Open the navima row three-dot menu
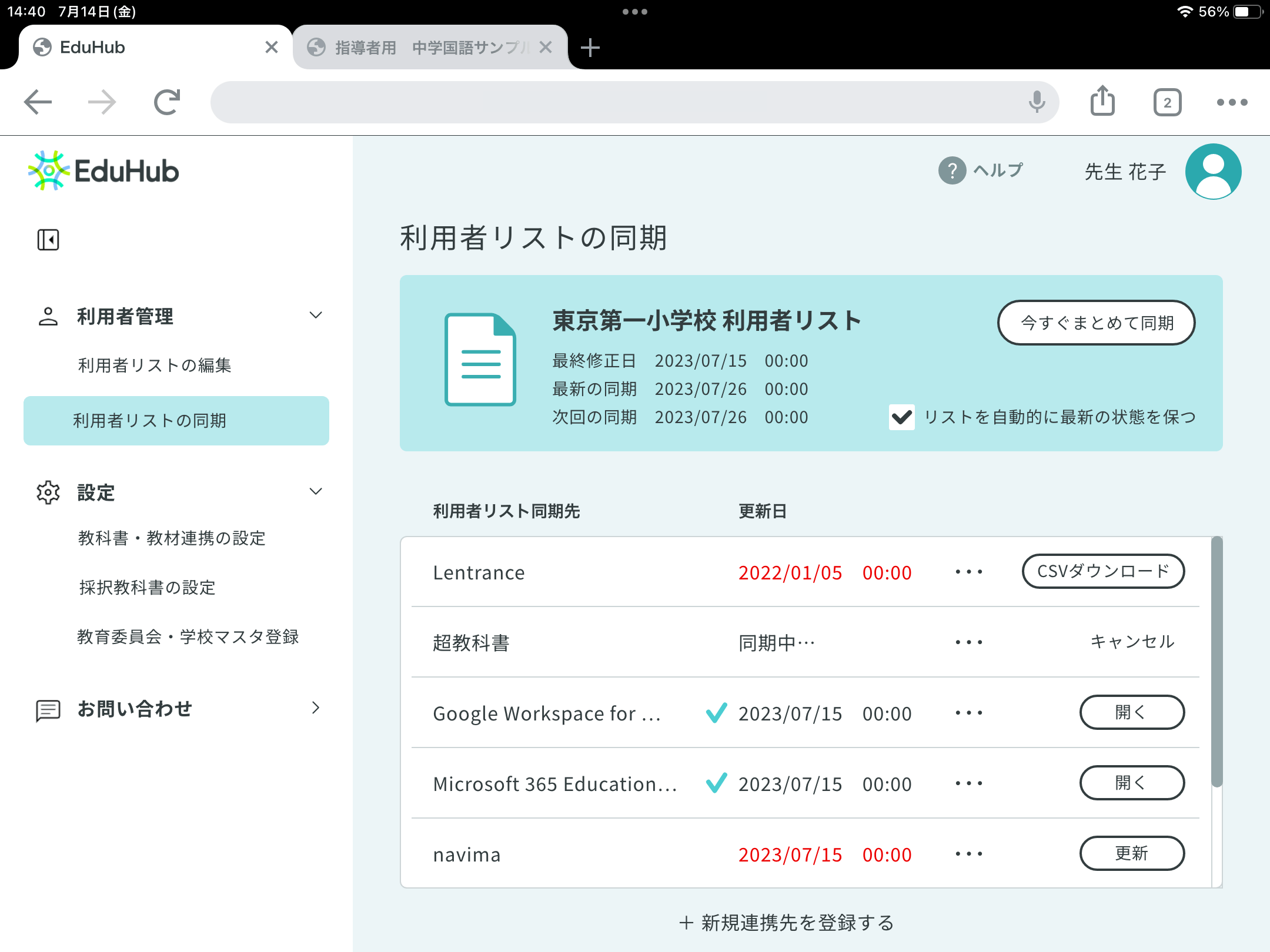This screenshot has width=1270, height=952. click(x=968, y=854)
